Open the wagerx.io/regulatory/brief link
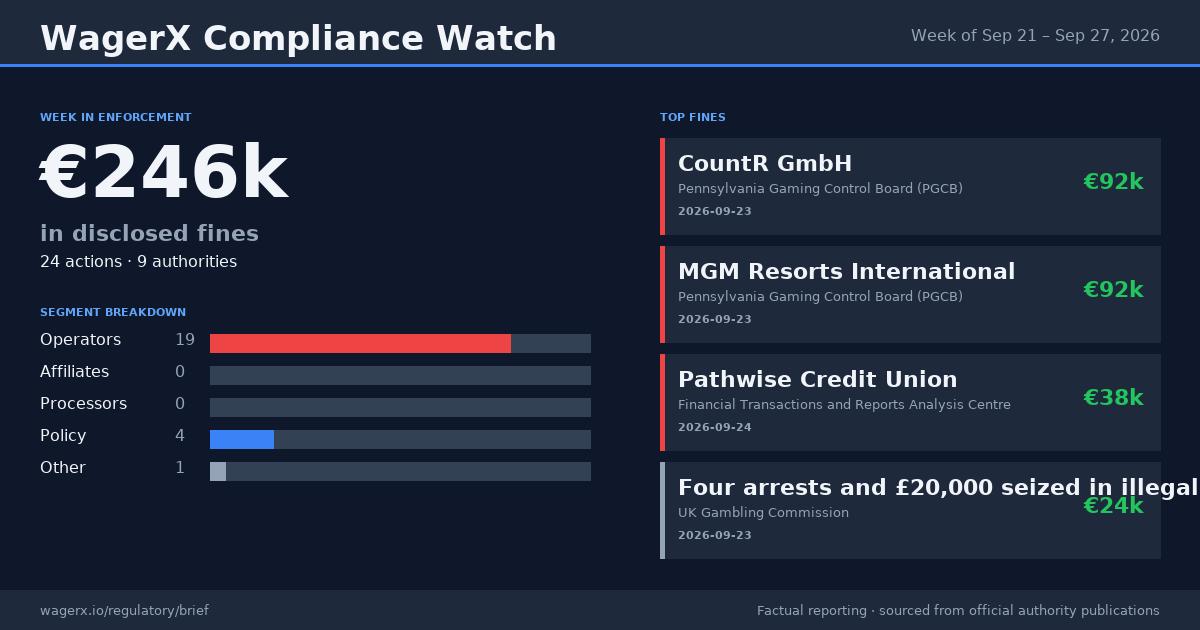 tap(124, 611)
